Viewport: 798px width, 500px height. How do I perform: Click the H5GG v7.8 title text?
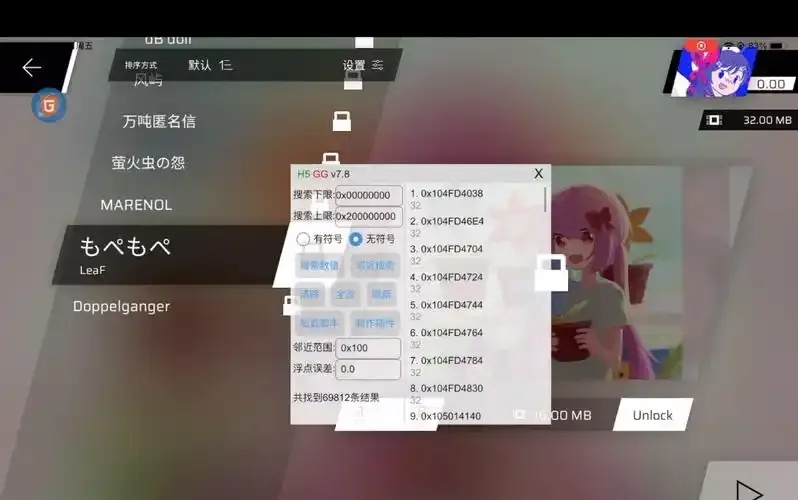click(324, 174)
